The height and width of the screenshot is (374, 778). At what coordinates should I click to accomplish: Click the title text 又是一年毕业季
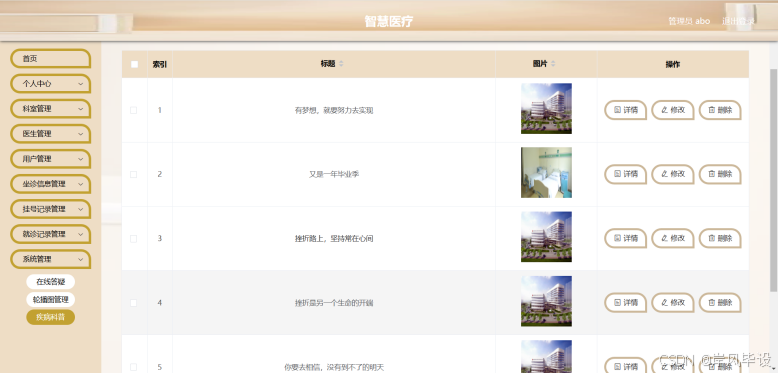point(334,174)
